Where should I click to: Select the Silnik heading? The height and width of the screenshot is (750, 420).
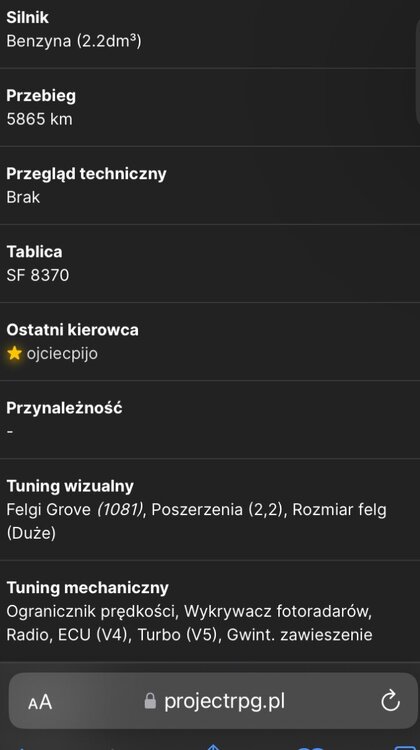point(27,17)
